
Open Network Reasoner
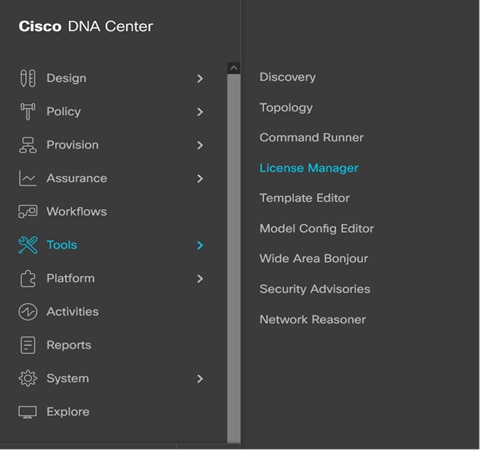click(x=313, y=319)
